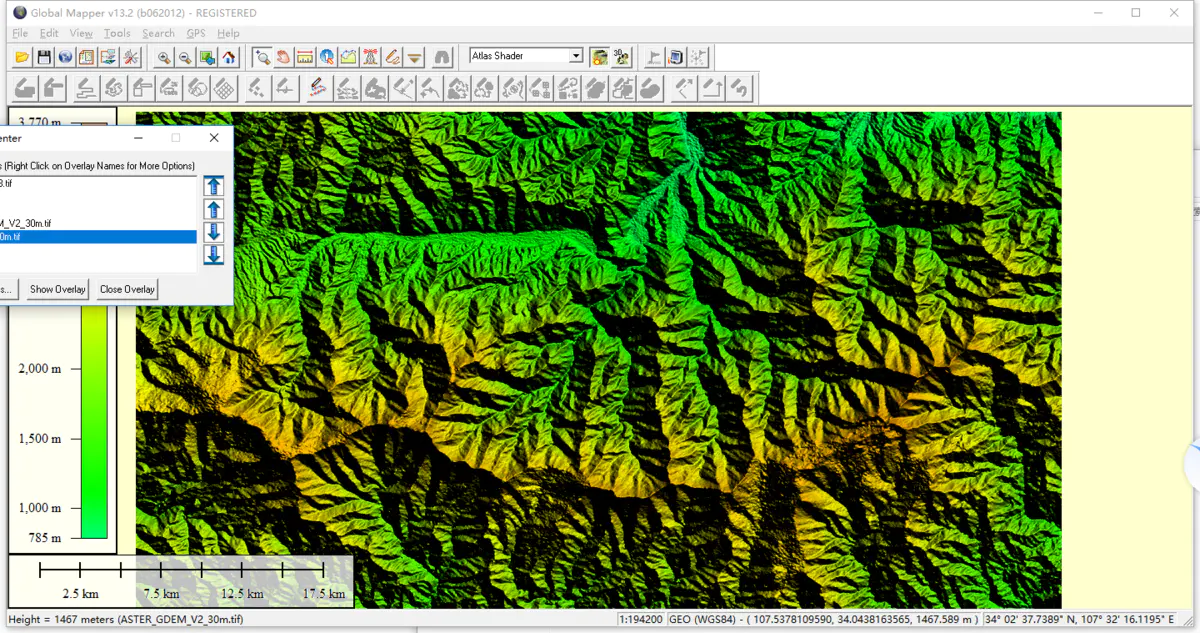Click the grid feature digitizer icon
Viewport: 1200px width, 633px height.
(x=225, y=88)
